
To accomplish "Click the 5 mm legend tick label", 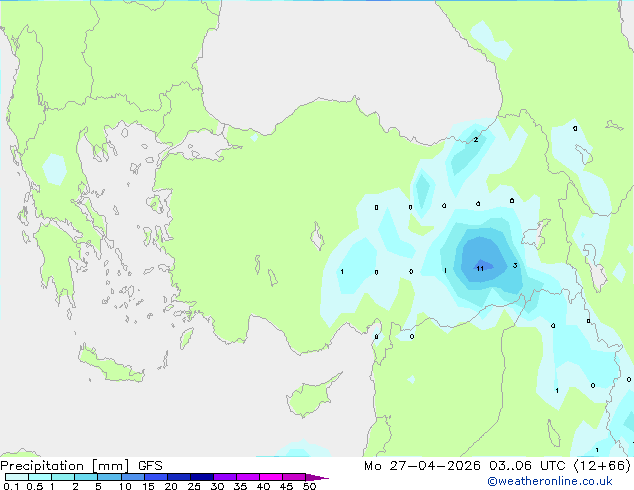I will click(98, 486).
